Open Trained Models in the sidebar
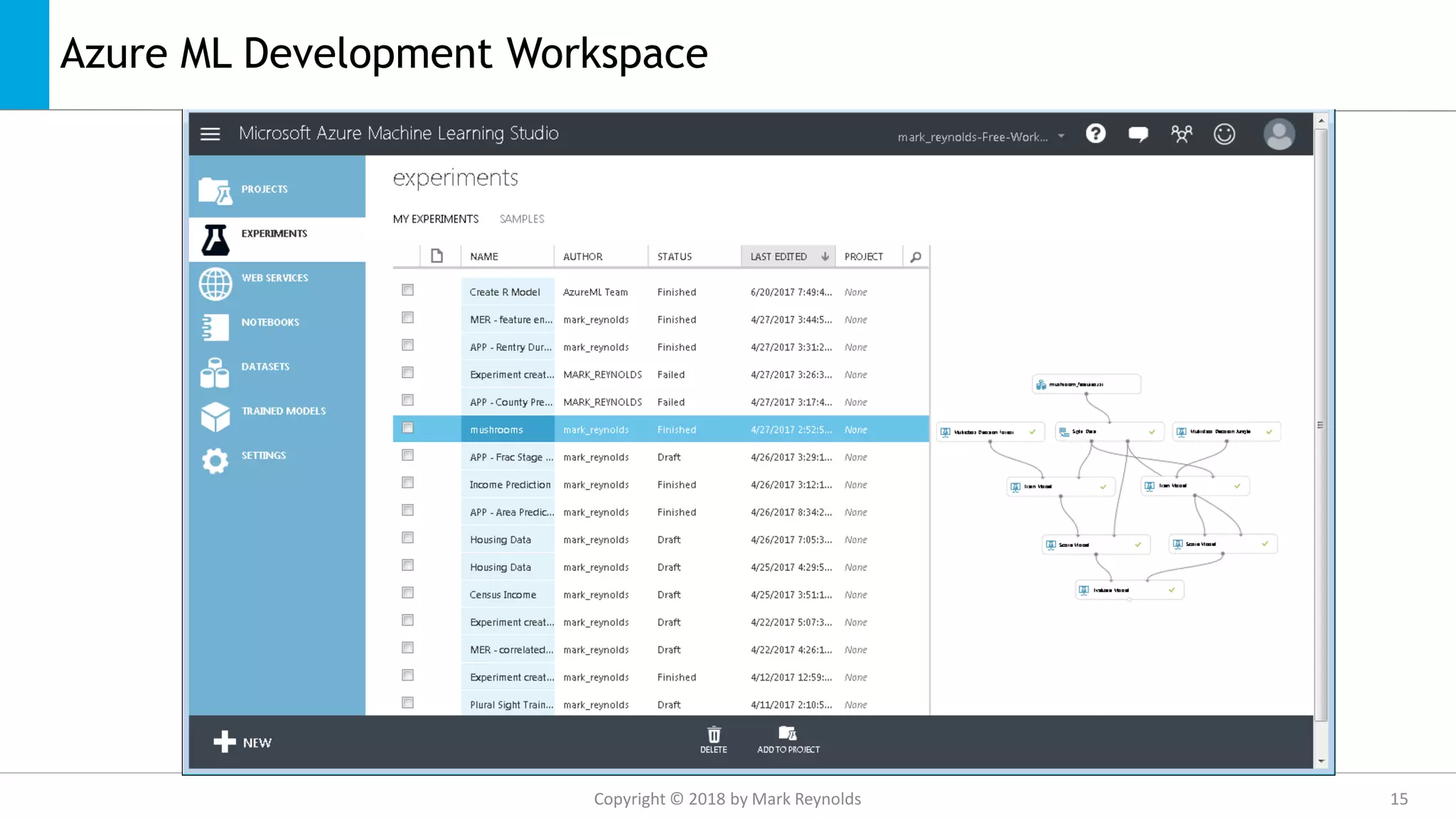This screenshot has width=1456, height=819. 284,411
